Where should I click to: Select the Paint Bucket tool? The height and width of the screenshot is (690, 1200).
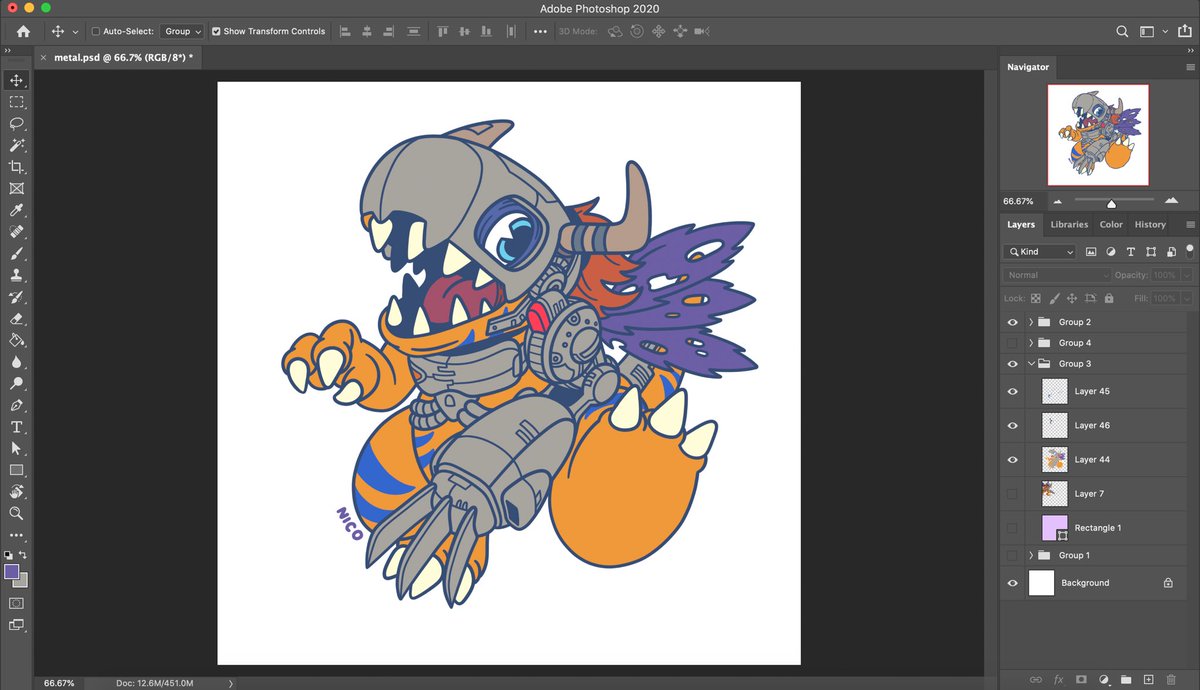pyautogui.click(x=16, y=340)
